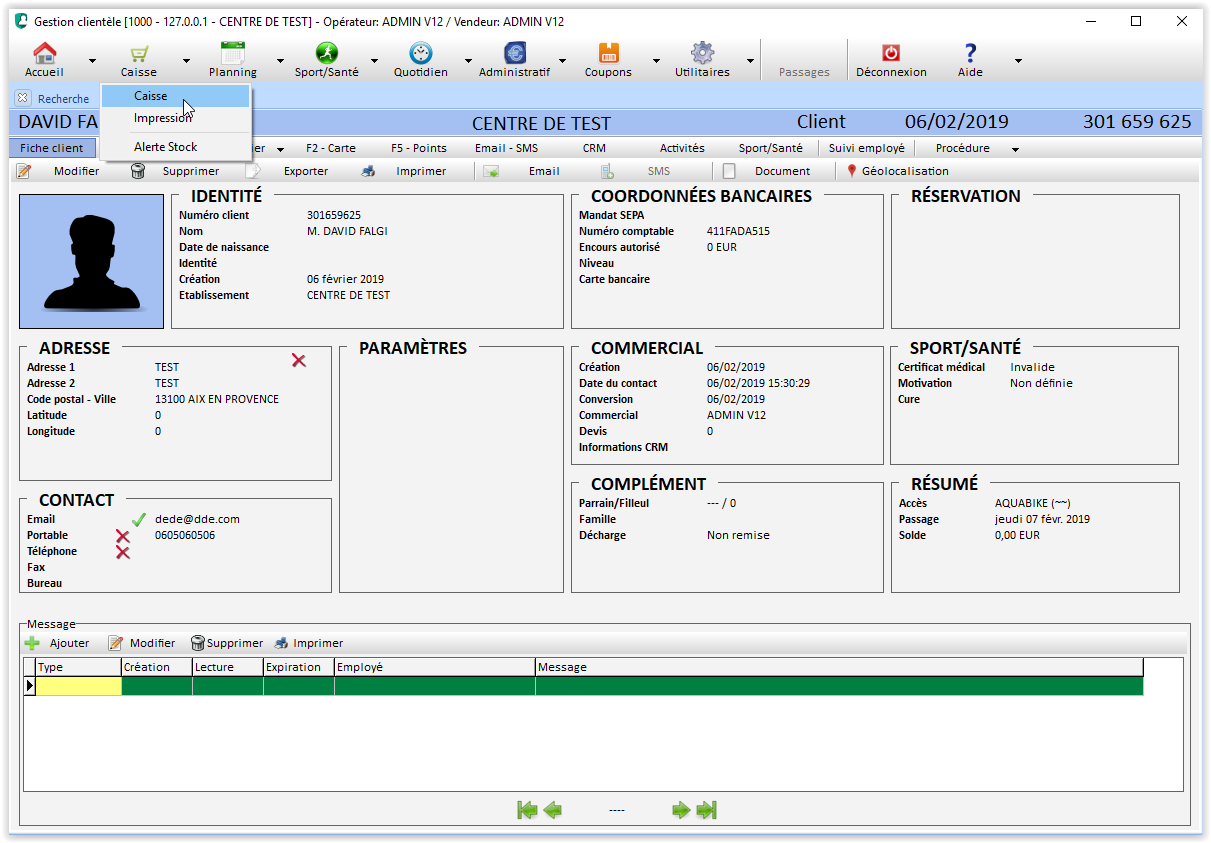Select the yellow Type cell in message grid

[79, 686]
